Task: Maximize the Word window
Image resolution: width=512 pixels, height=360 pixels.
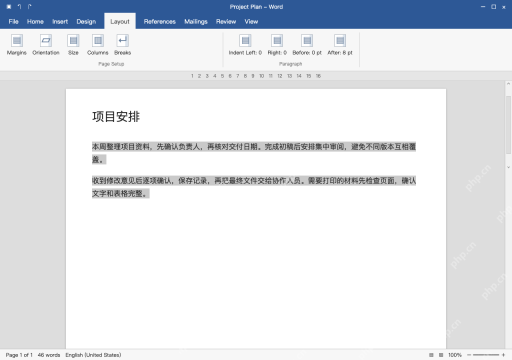Action: [493, 7]
